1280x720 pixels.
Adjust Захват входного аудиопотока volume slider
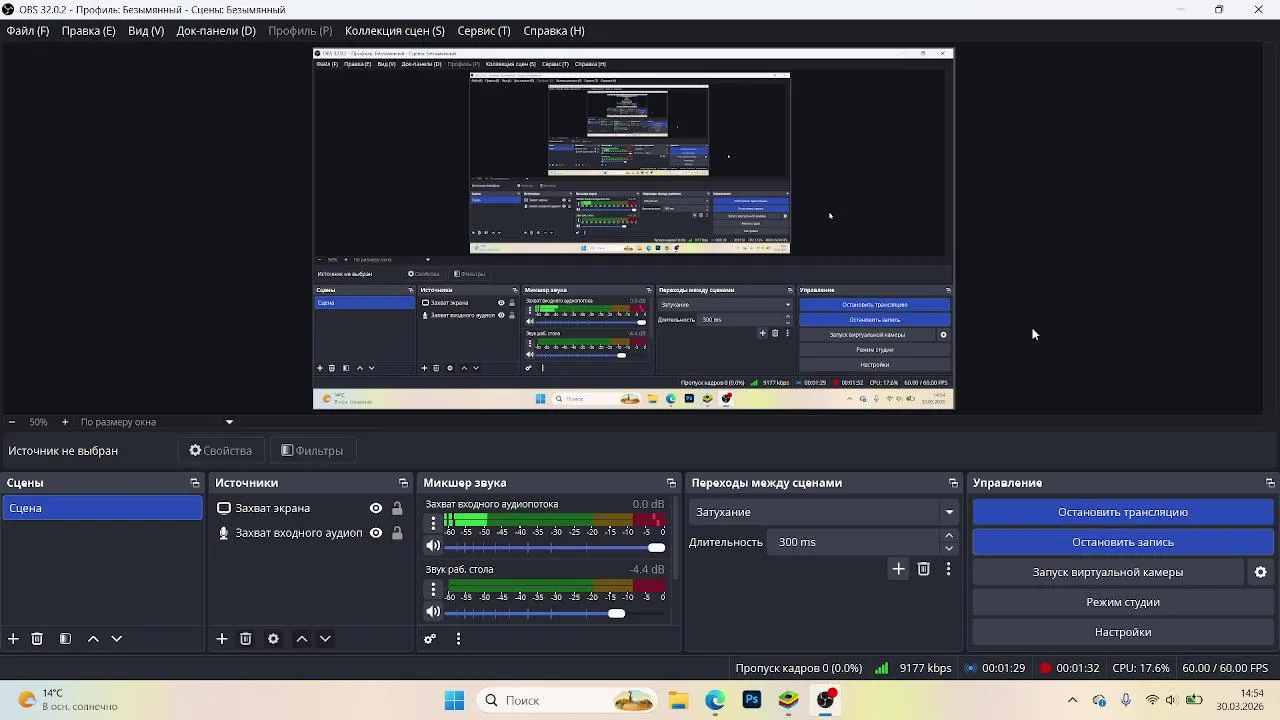point(555,547)
